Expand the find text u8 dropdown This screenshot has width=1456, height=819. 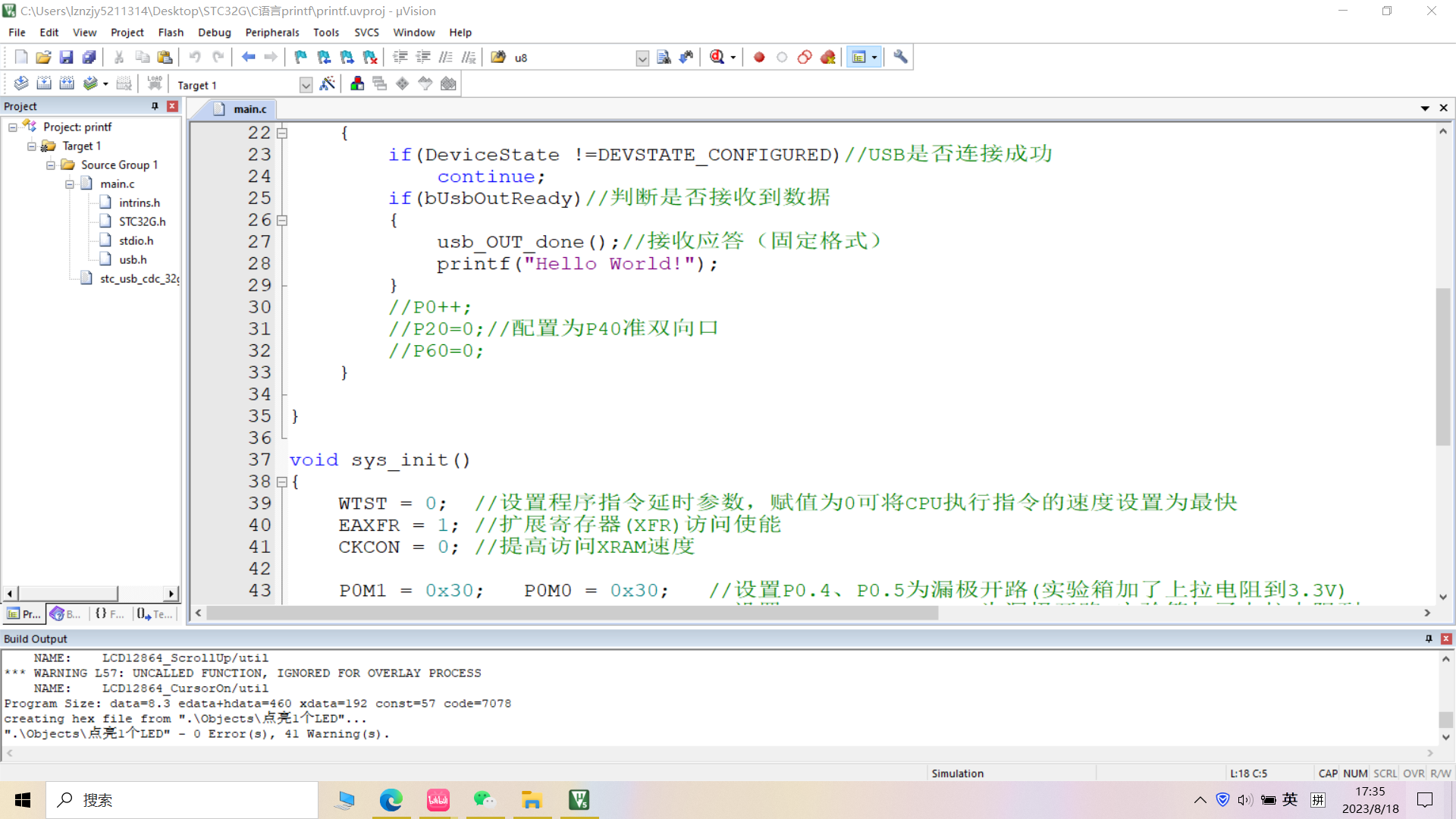pyautogui.click(x=642, y=58)
